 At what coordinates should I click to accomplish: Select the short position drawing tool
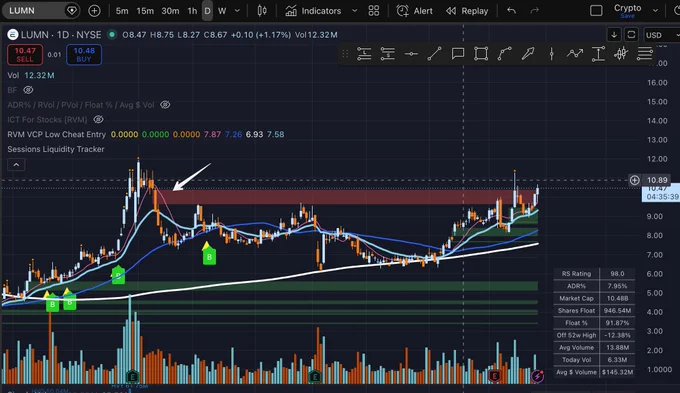pos(387,54)
